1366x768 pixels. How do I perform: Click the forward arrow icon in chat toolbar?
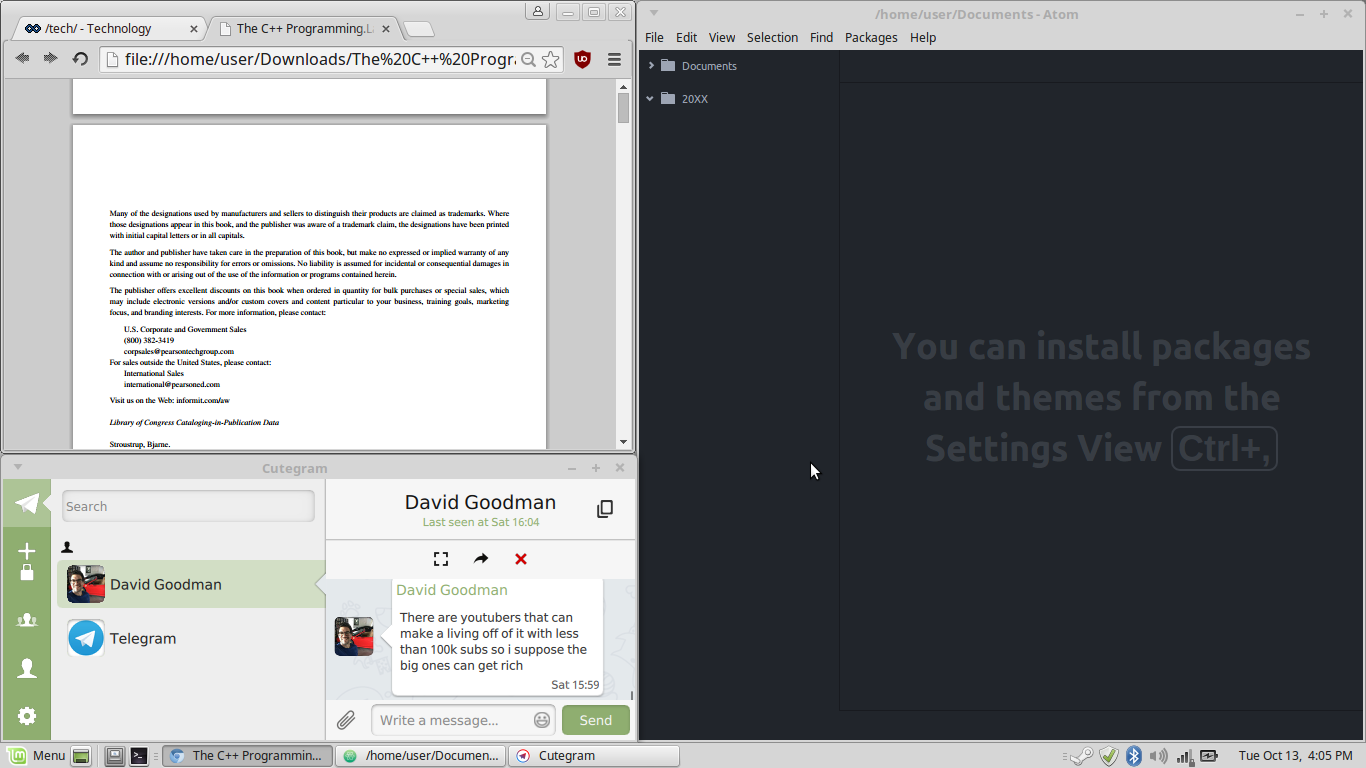(x=481, y=559)
